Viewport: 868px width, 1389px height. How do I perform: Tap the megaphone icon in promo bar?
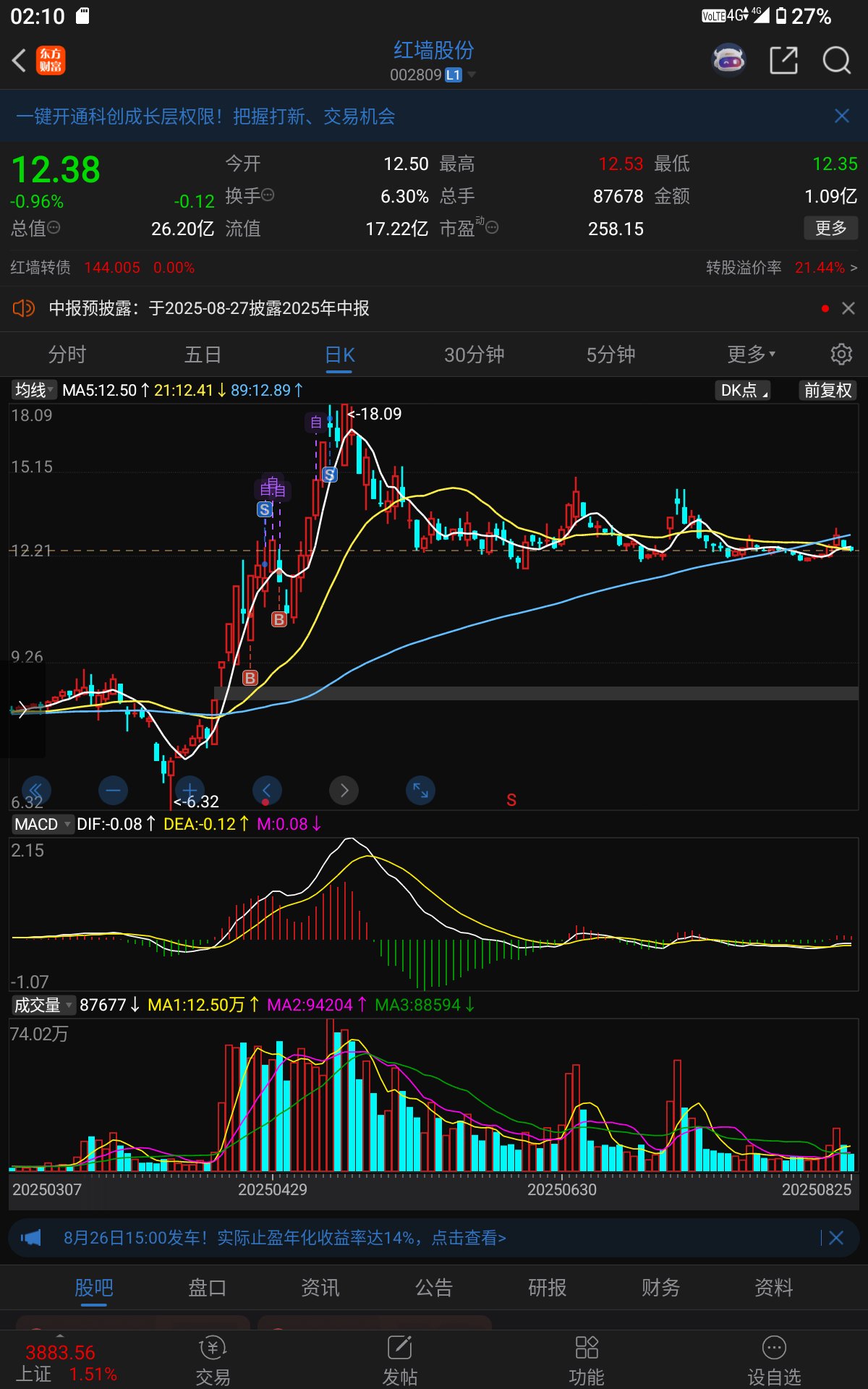[x=31, y=1238]
